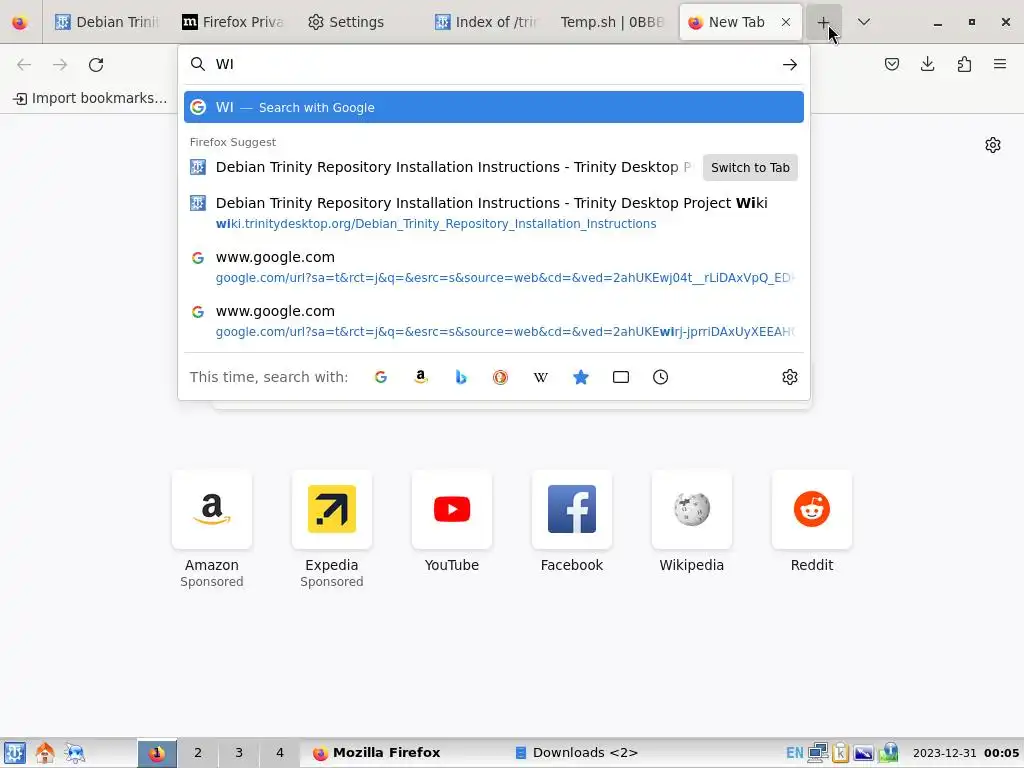The image size is (1024, 768).
Task: Switch to the Debian Trinity tab
Action: point(107,22)
